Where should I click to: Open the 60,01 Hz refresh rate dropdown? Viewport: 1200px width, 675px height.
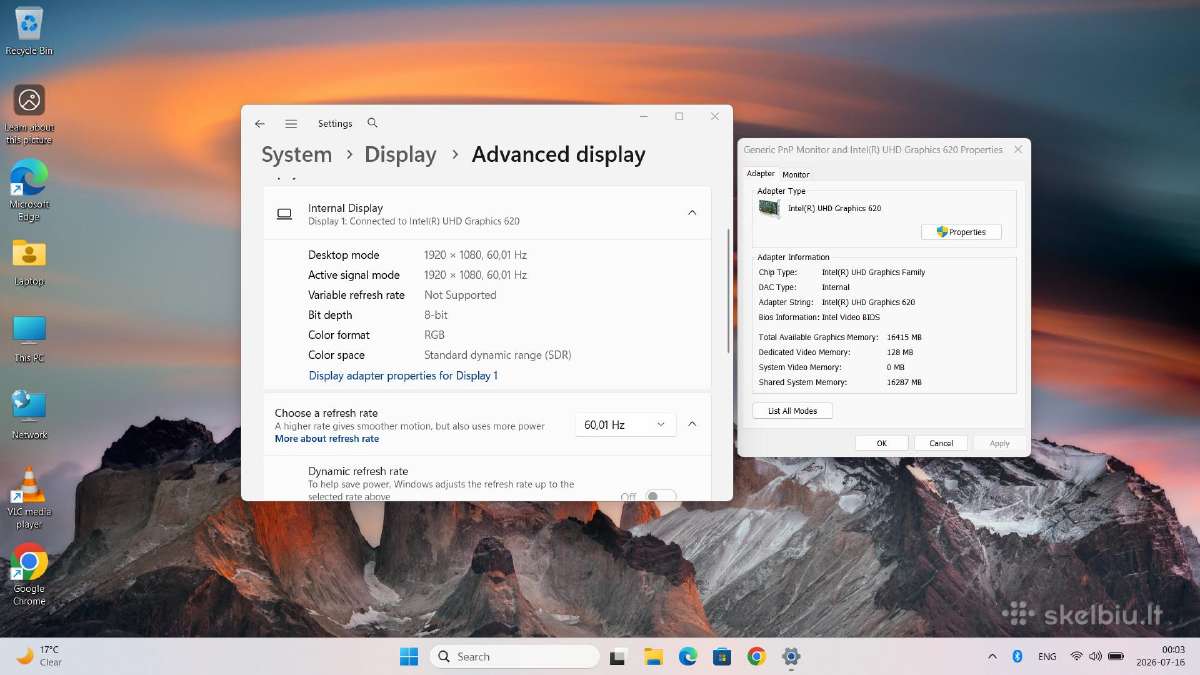pos(625,425)
